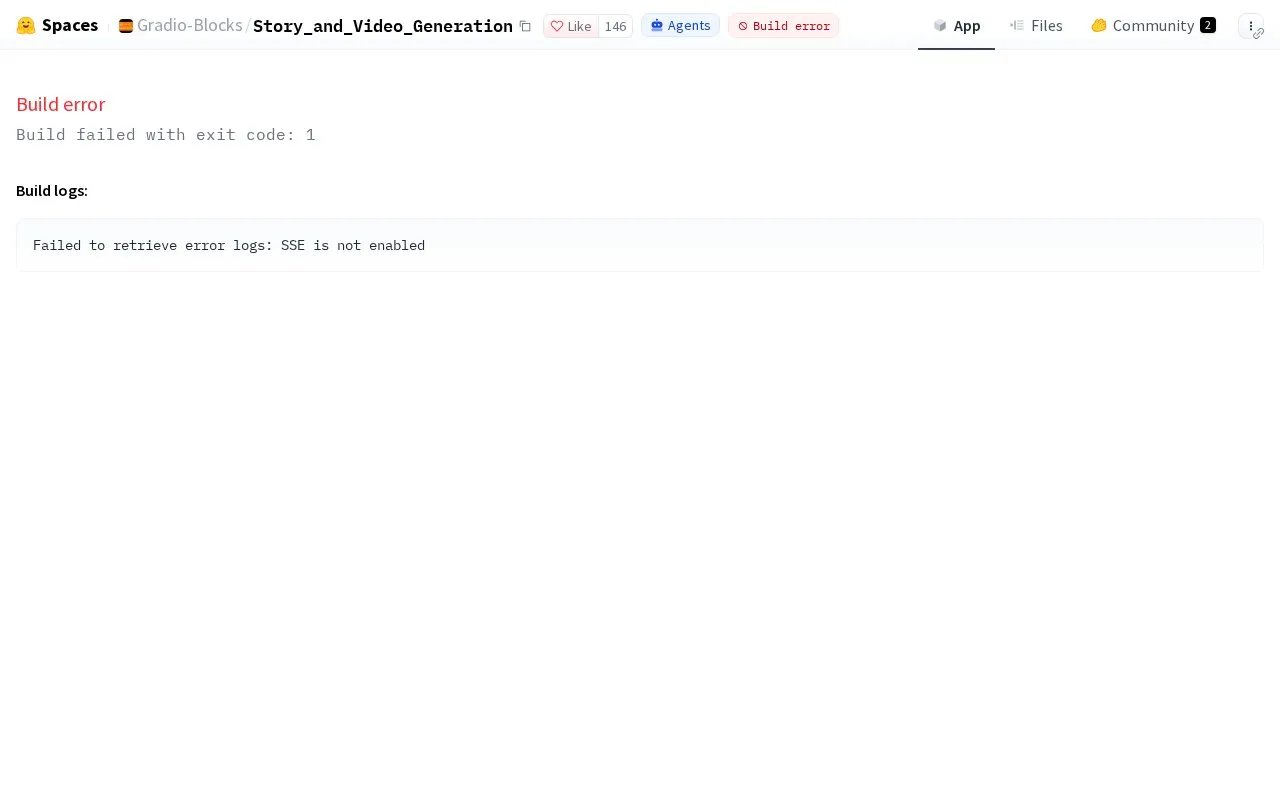1280x800 pixels.
Task: Click the red Build error status badge
Action: tap(784, 26)
